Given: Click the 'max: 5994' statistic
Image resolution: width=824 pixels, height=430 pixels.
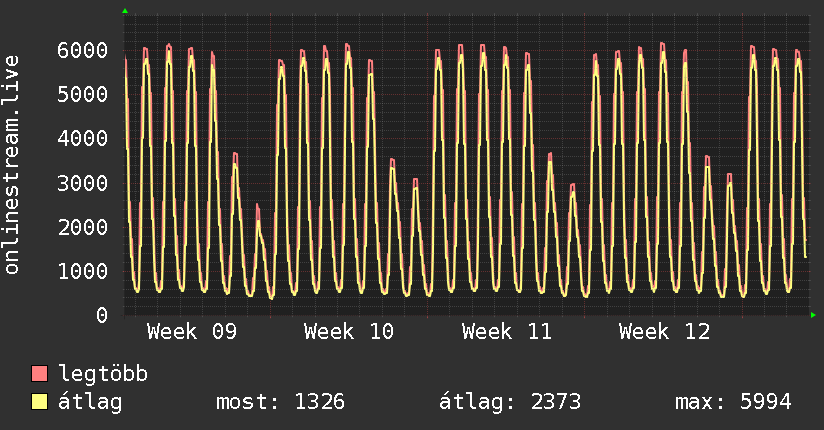Looking at the screenshot, I should [x=733, y=402].
